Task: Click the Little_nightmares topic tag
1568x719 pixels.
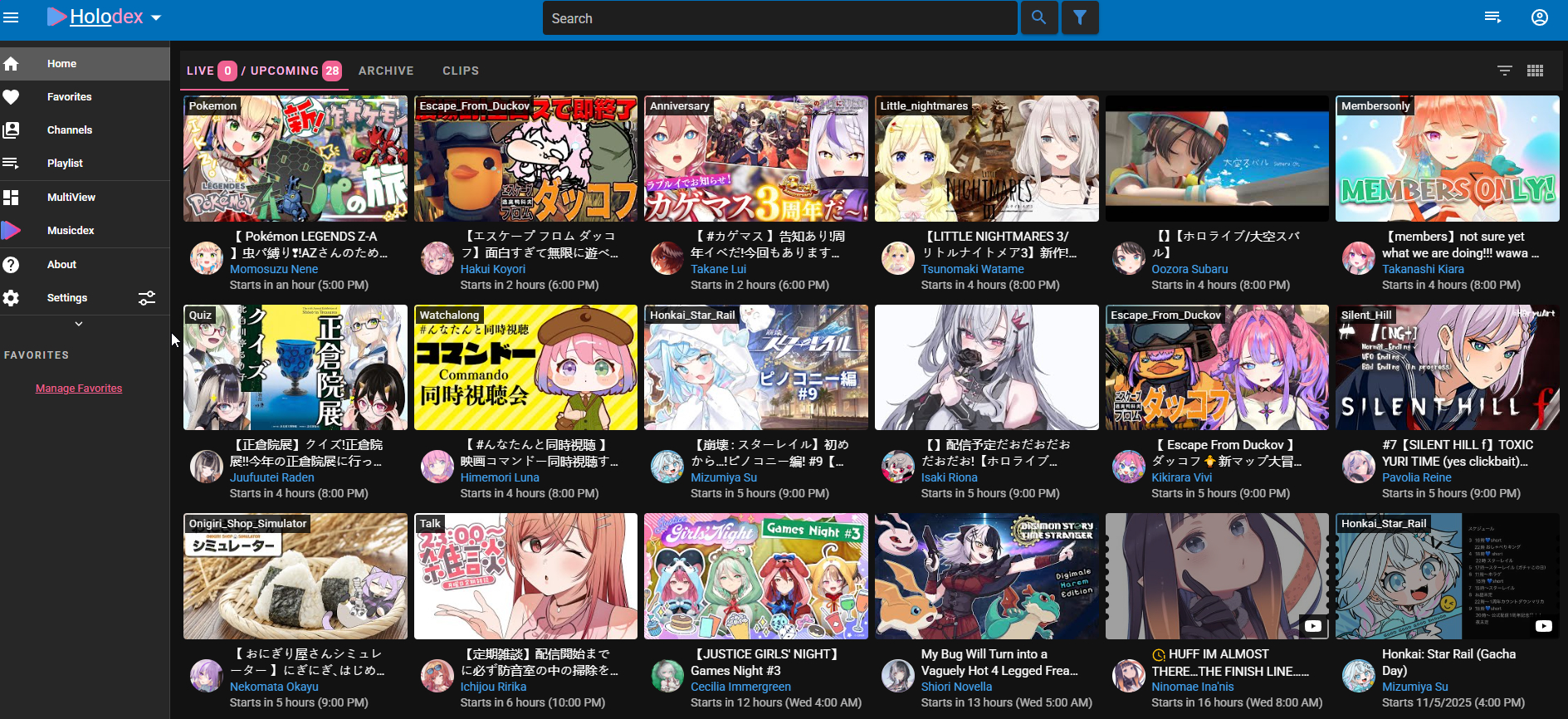Action: click(924, 105)
